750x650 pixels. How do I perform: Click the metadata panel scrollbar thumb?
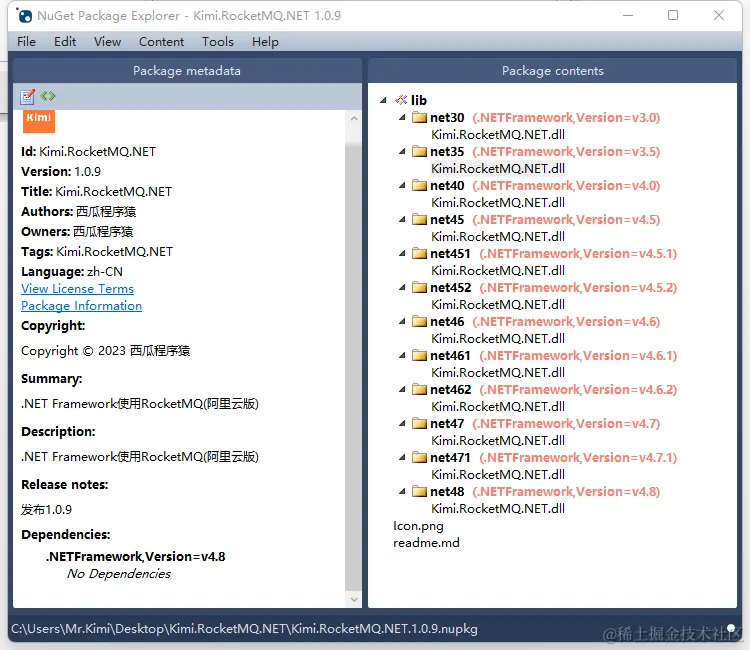tap(353, 367)
